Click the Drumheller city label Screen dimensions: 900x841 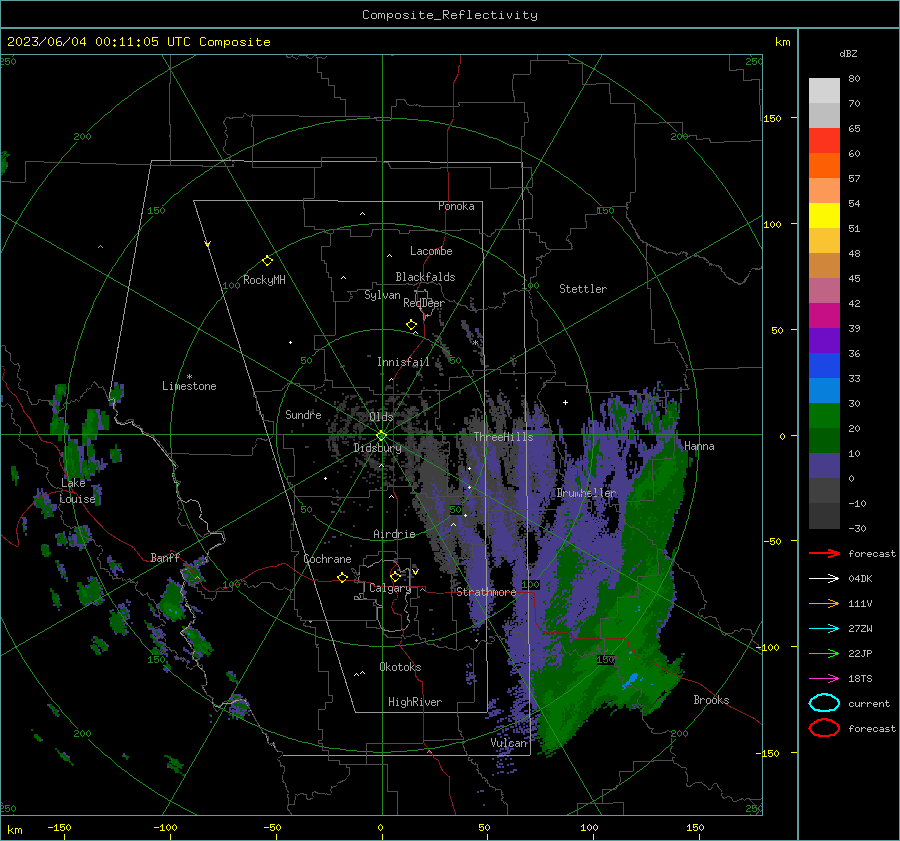coord(586,493)
